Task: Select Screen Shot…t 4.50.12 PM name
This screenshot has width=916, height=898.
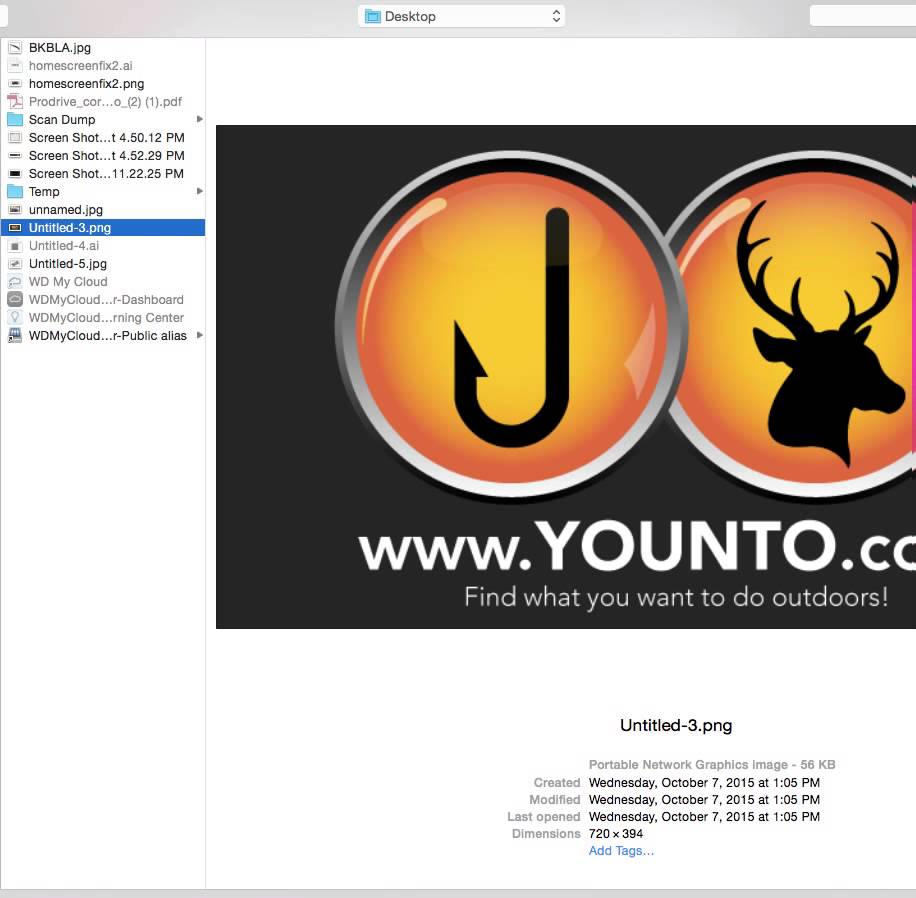Action: click(x=106, y=138)
